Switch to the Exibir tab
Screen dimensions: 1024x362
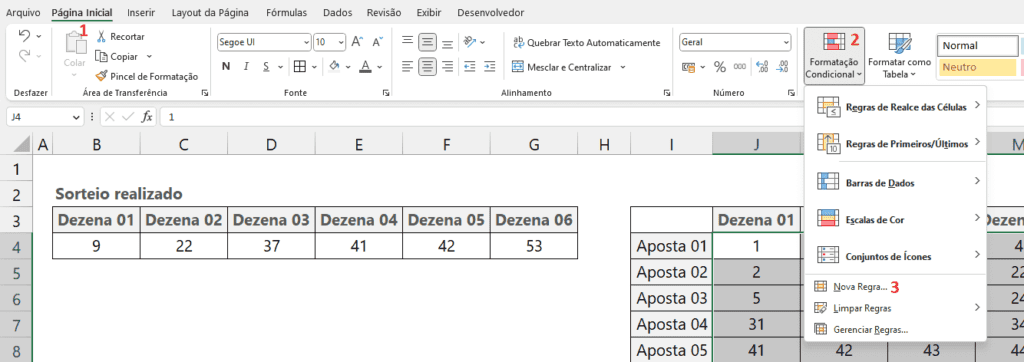coord(430,12)
